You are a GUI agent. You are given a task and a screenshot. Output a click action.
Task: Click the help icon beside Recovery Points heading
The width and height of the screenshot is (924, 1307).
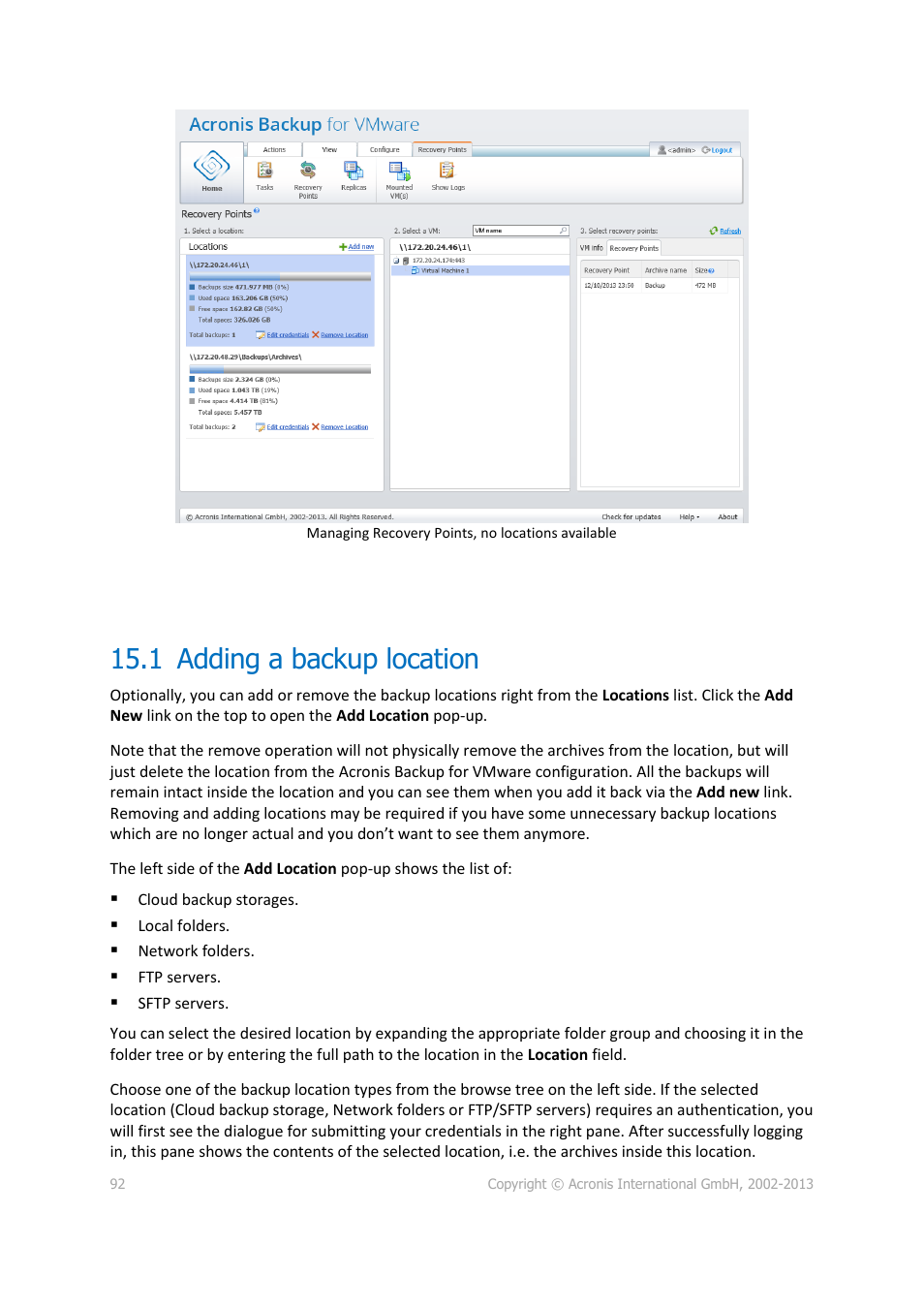tap(257, 210)
